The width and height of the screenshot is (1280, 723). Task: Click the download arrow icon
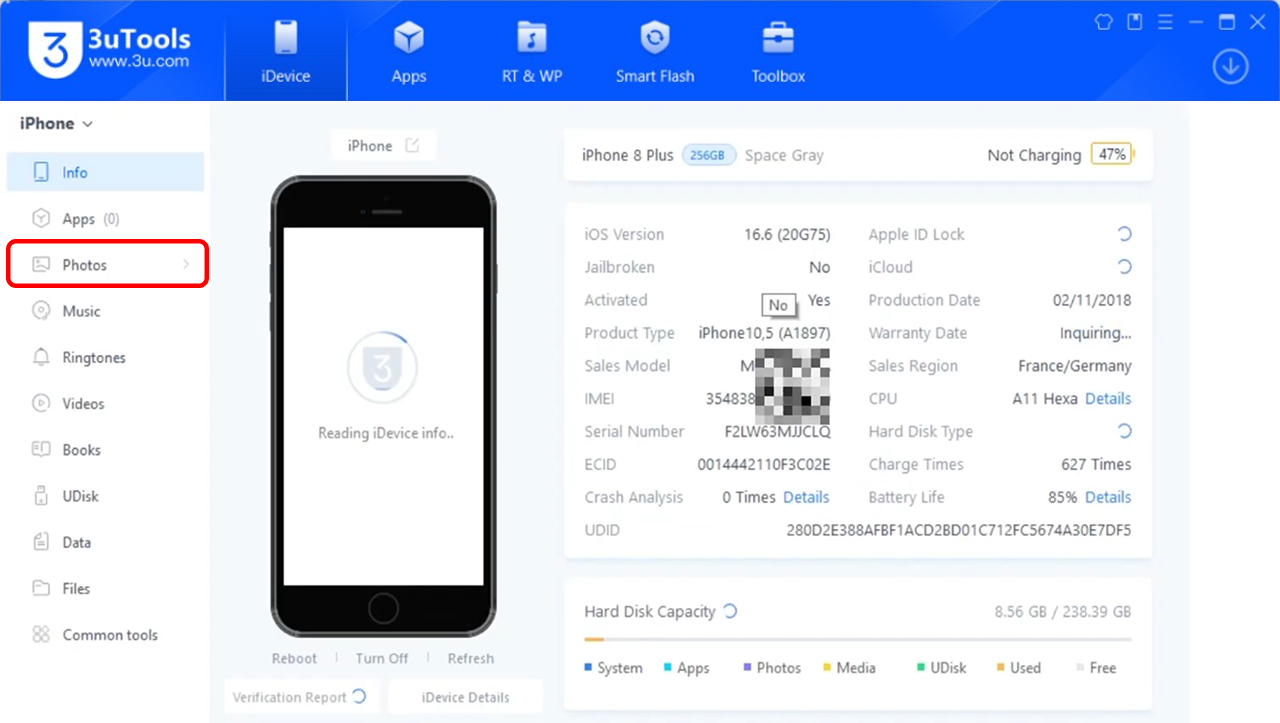1230,66
